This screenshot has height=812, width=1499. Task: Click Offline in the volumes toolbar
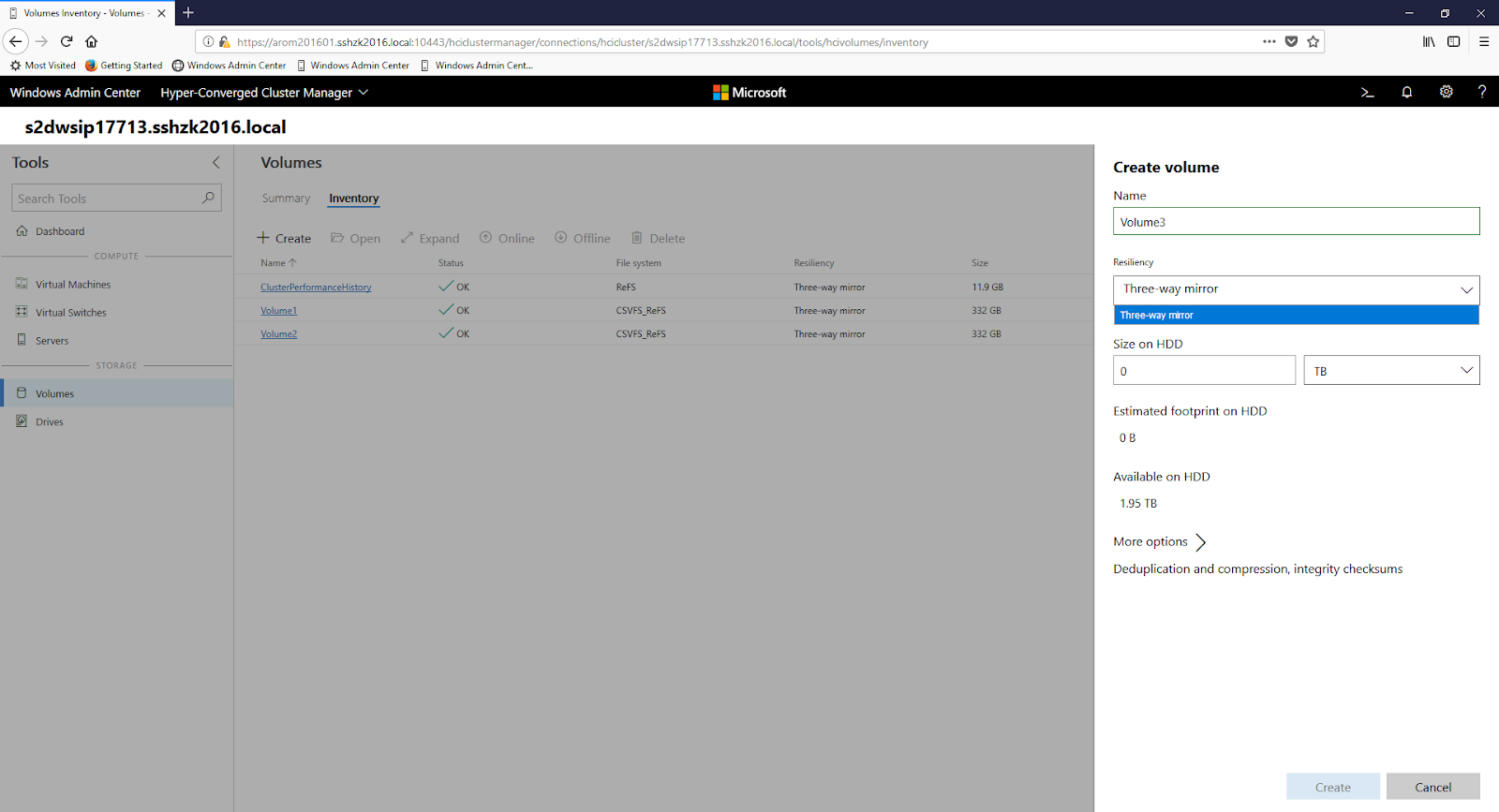pyautogui.click(x=583, y=238)
